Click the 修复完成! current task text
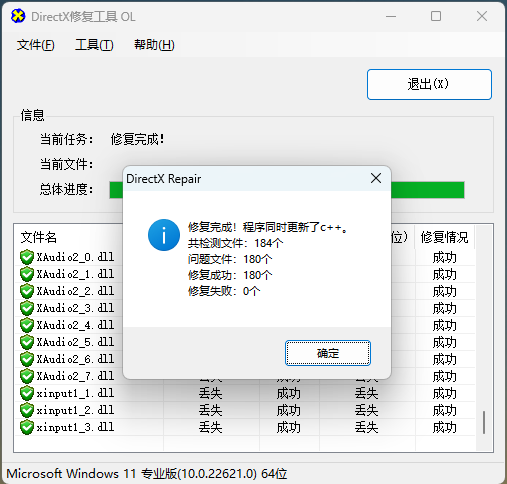Viewport: 507px width, 484px height. point(137,139)
